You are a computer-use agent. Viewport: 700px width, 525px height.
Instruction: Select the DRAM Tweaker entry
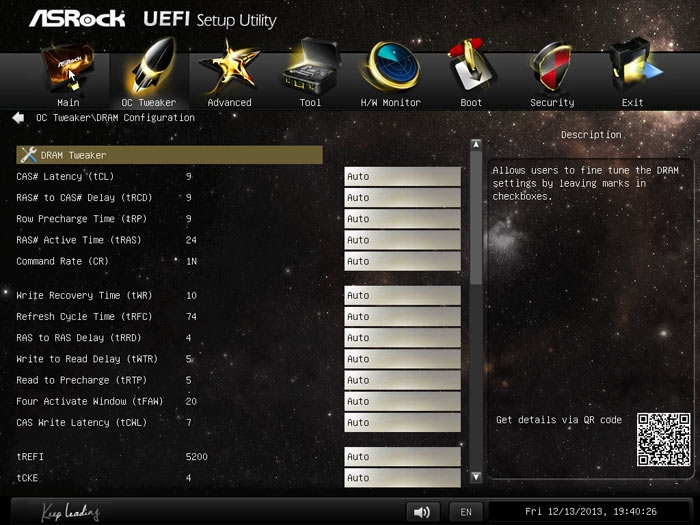click(x=169, y=155)
